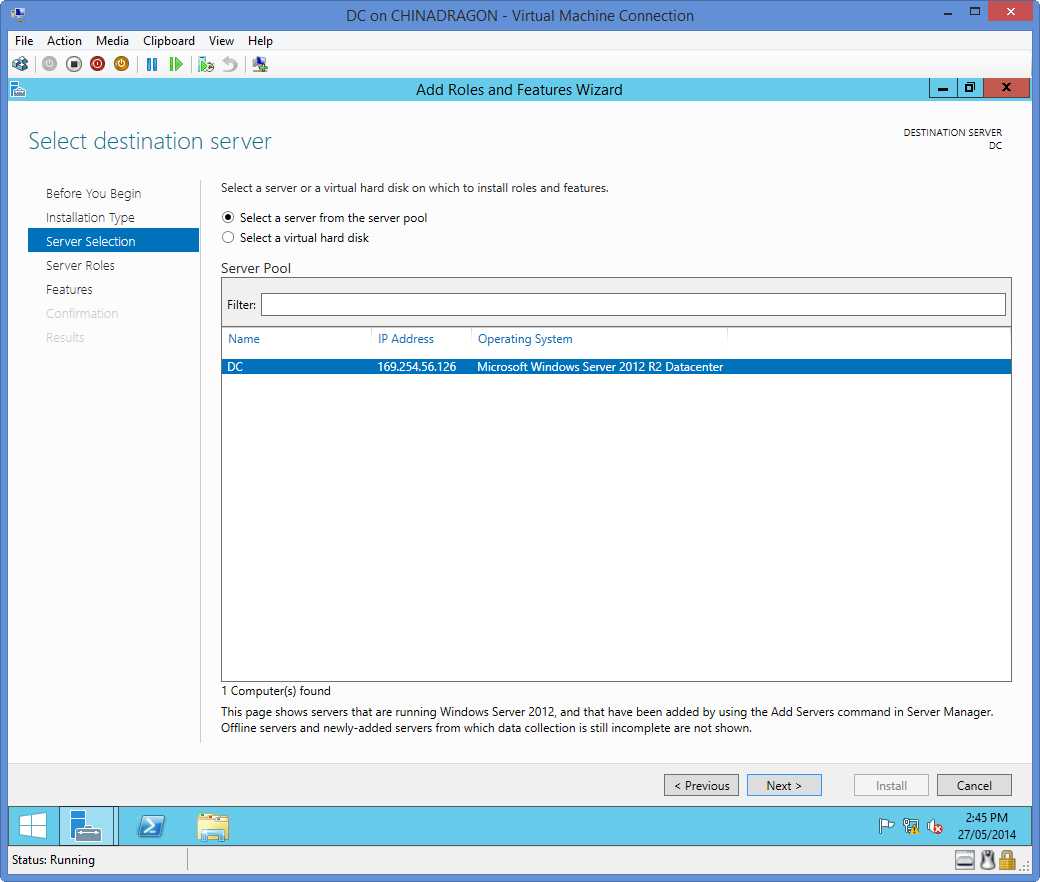Image resolution: width=1040 pixels, height=882 pixels.
Task: Revert the VM with the undo arrow icon
Action: [x=229, y=64]
